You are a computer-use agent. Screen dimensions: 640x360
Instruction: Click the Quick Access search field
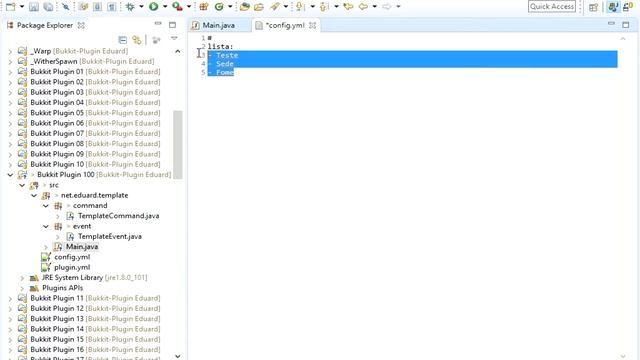tap(552, 7)
